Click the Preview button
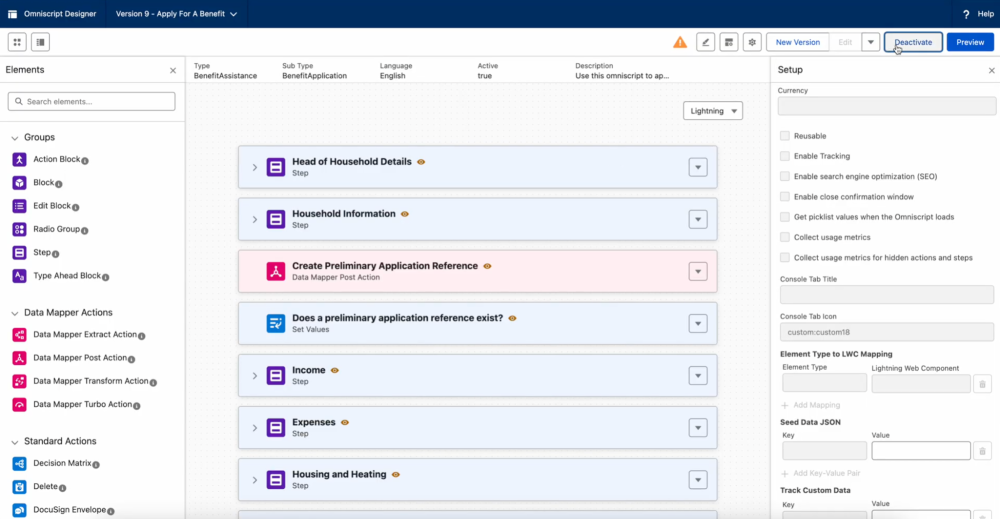1000x519 pixels. pos(970,42)
